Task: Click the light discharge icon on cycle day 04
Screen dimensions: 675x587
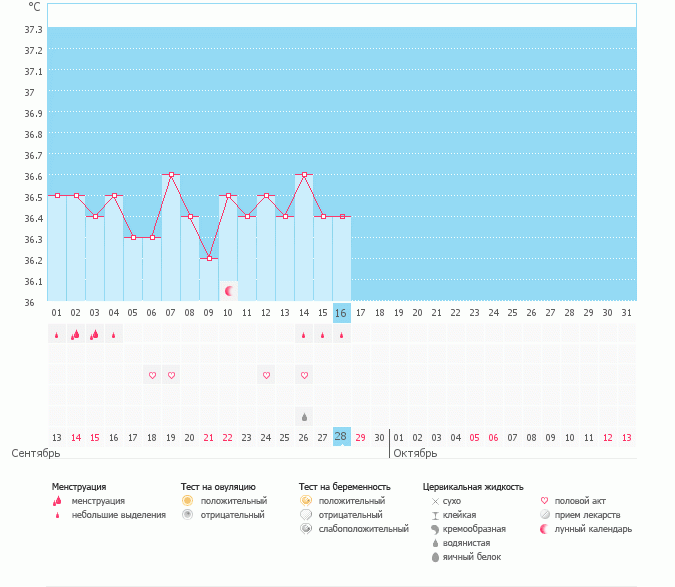Action: [114, 336]
